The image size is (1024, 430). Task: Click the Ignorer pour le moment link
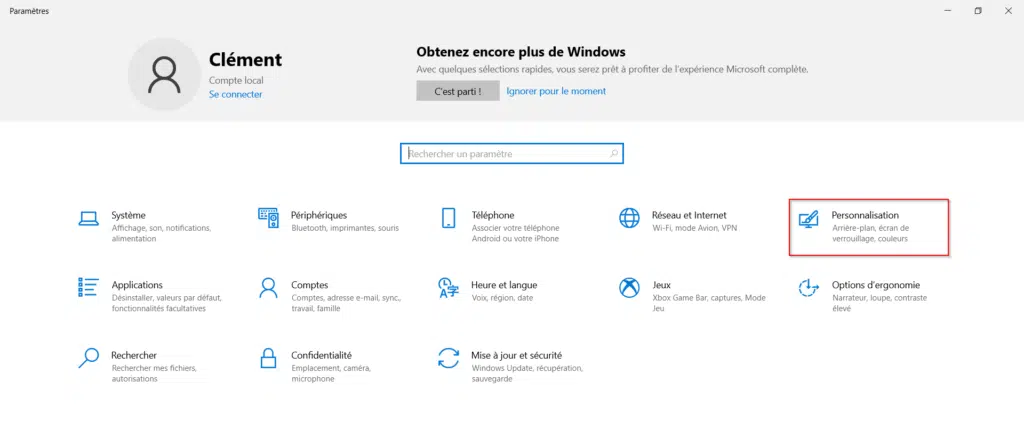[556, 91]
